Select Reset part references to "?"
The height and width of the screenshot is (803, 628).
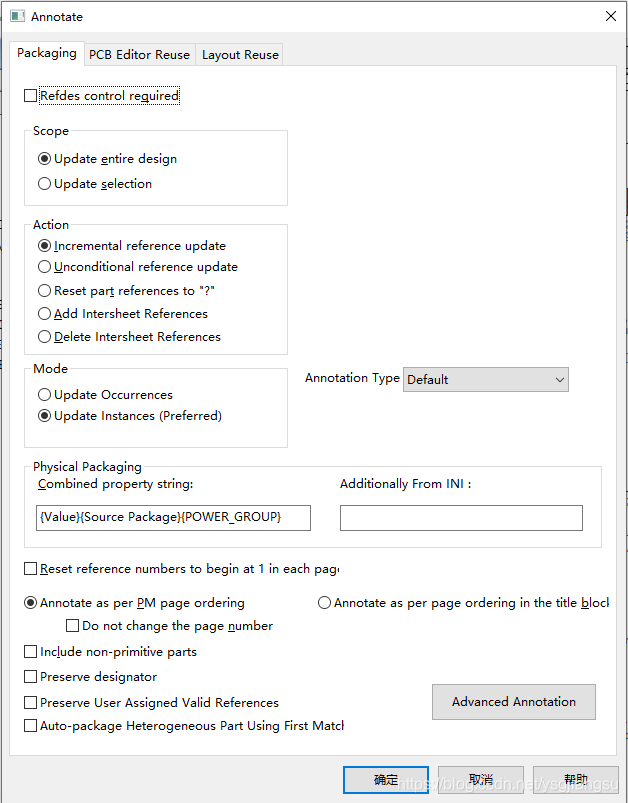pos(45,291)
